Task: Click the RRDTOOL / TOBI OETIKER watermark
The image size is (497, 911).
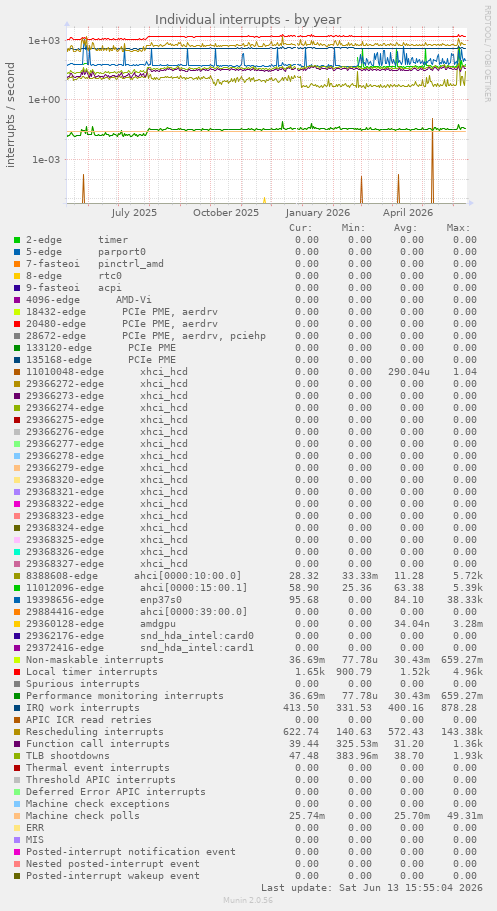Action: 487,53
